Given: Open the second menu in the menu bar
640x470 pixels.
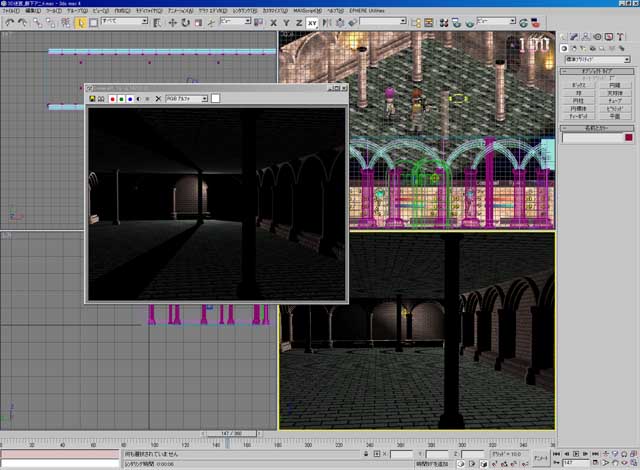Looking at the screenshot, I should pyautogui.click(x=33, y=11).
